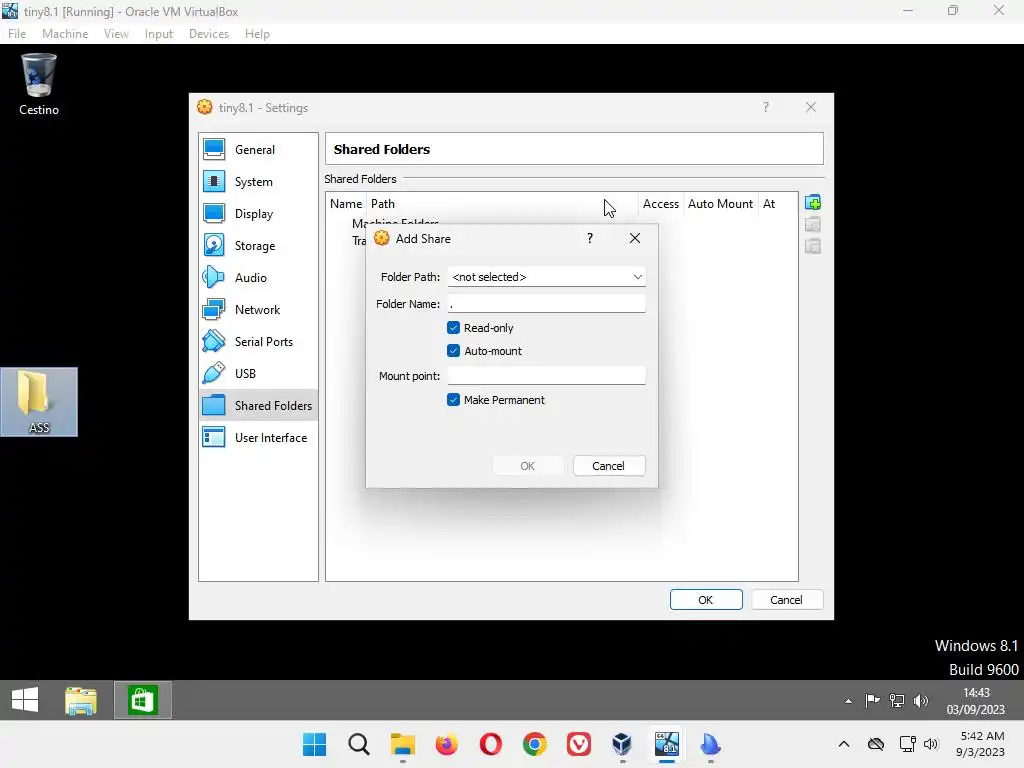This screenshot has width=1024, height=768.
Task: Show hidden icons in host tray
Action: [844, 744]
